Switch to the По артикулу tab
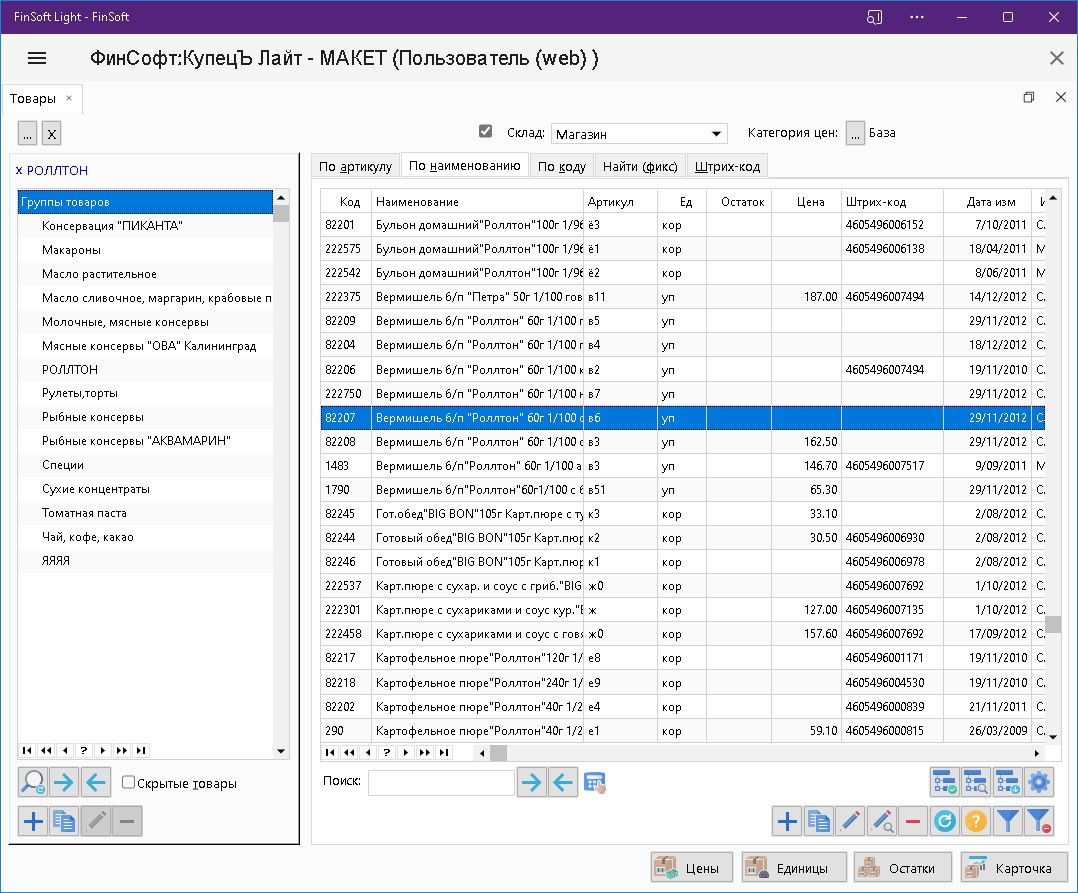1078x893 pixels. (355, 166)
